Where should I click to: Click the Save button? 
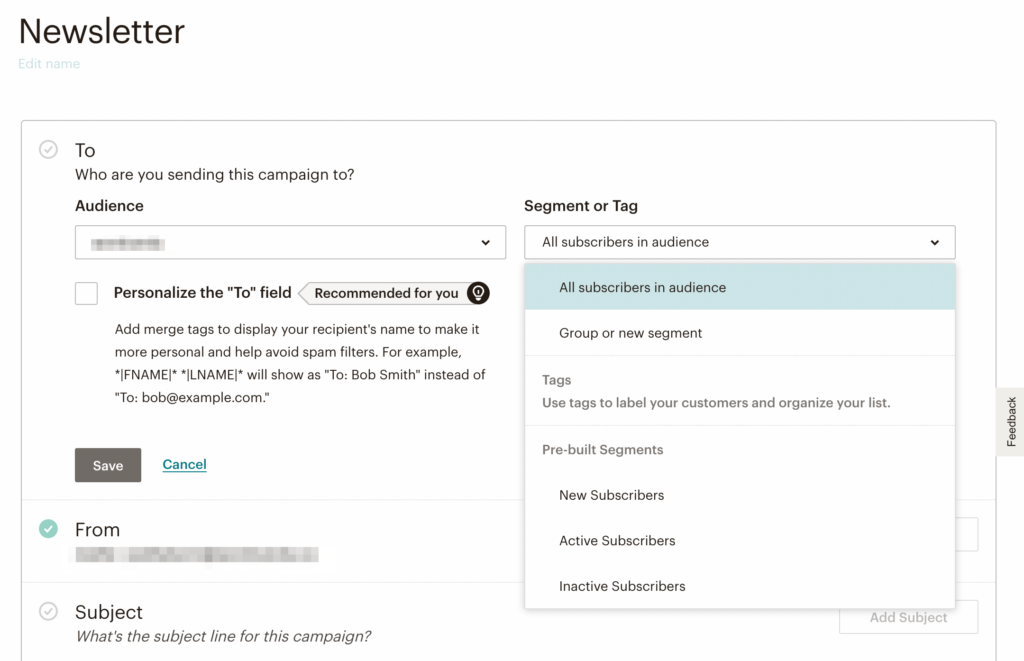107,464
